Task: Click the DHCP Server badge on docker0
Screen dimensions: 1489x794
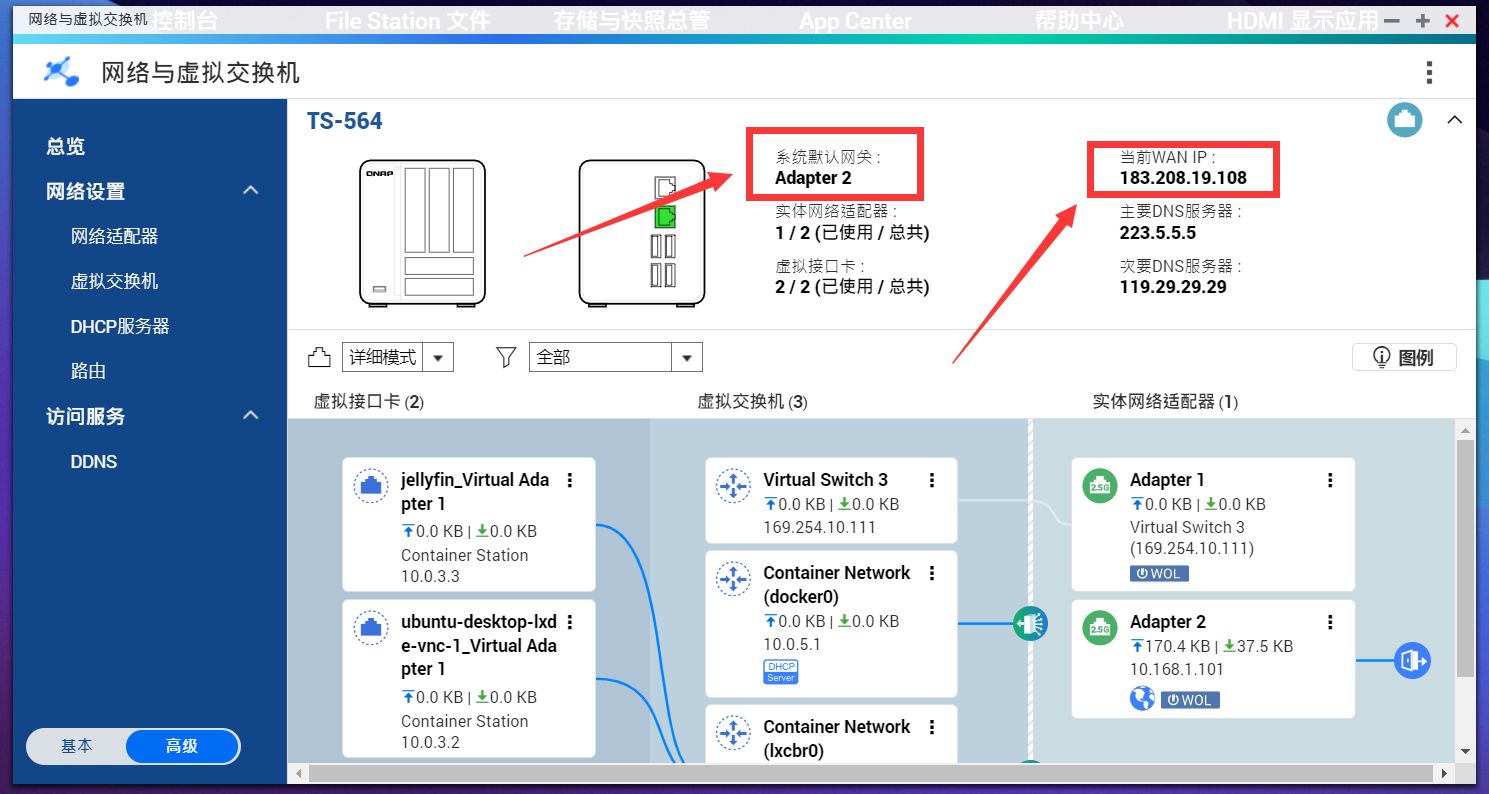Action: point(780,672)
